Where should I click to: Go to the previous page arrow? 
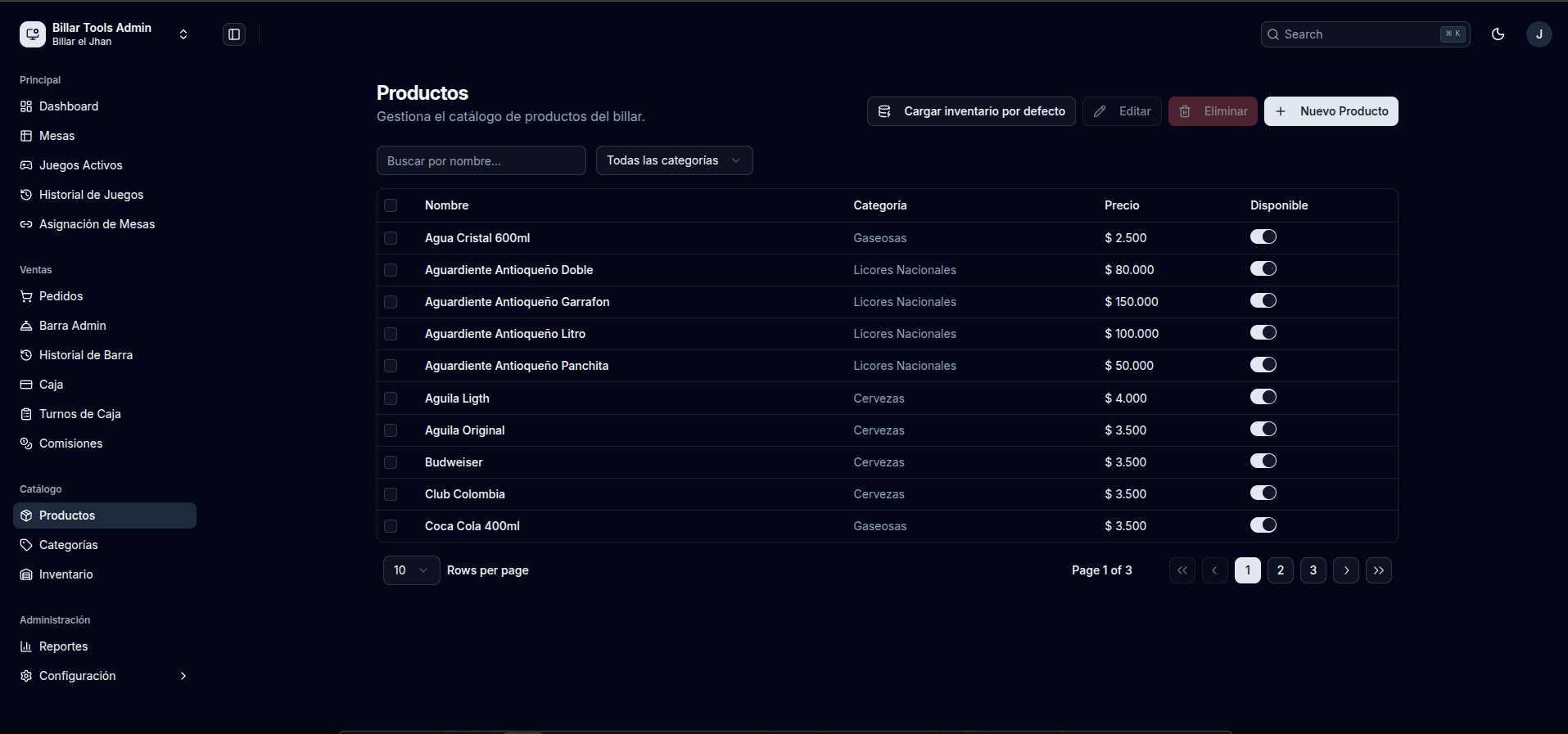point(1215,570)
